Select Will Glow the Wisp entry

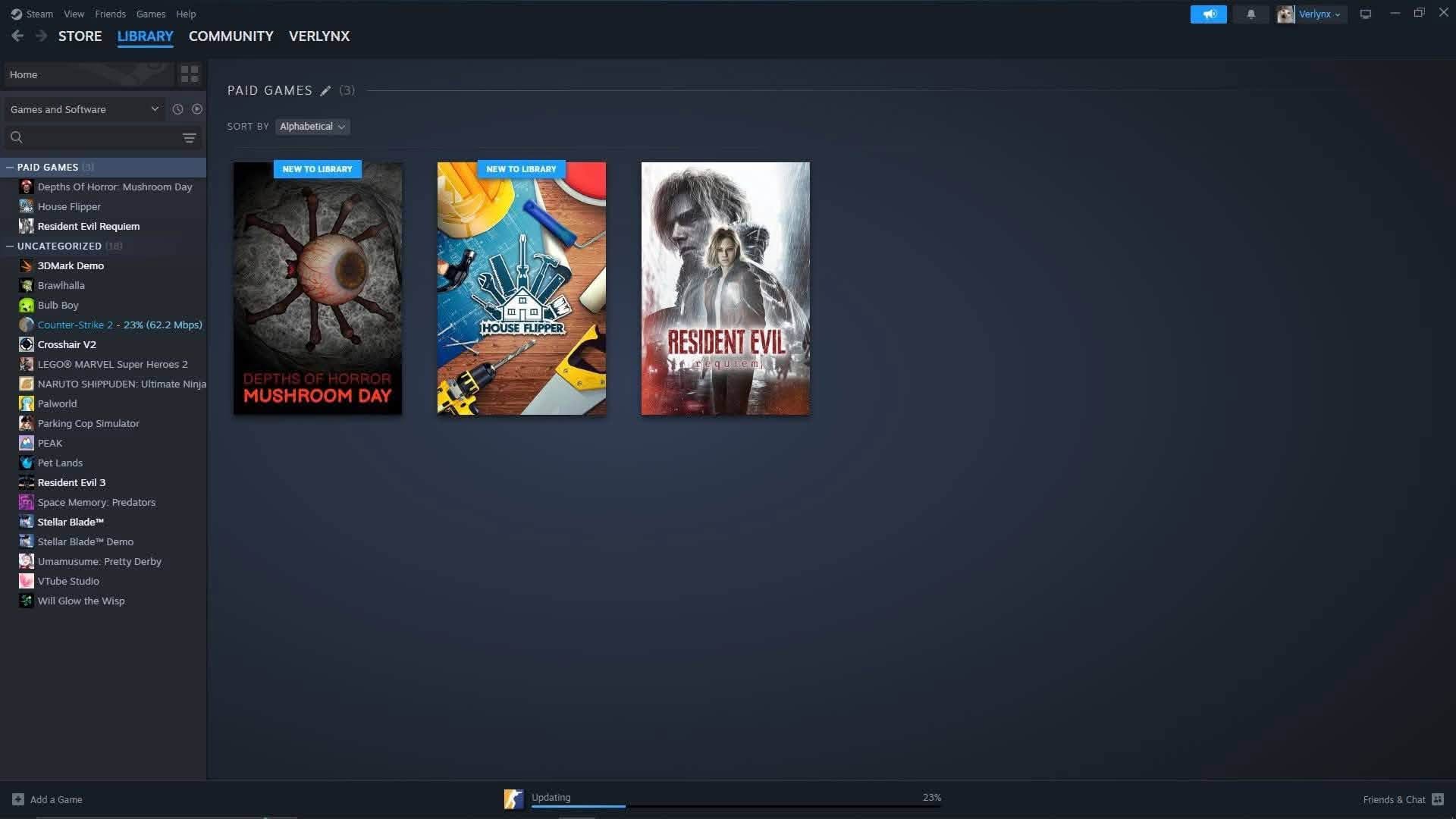tap(103, 601)
